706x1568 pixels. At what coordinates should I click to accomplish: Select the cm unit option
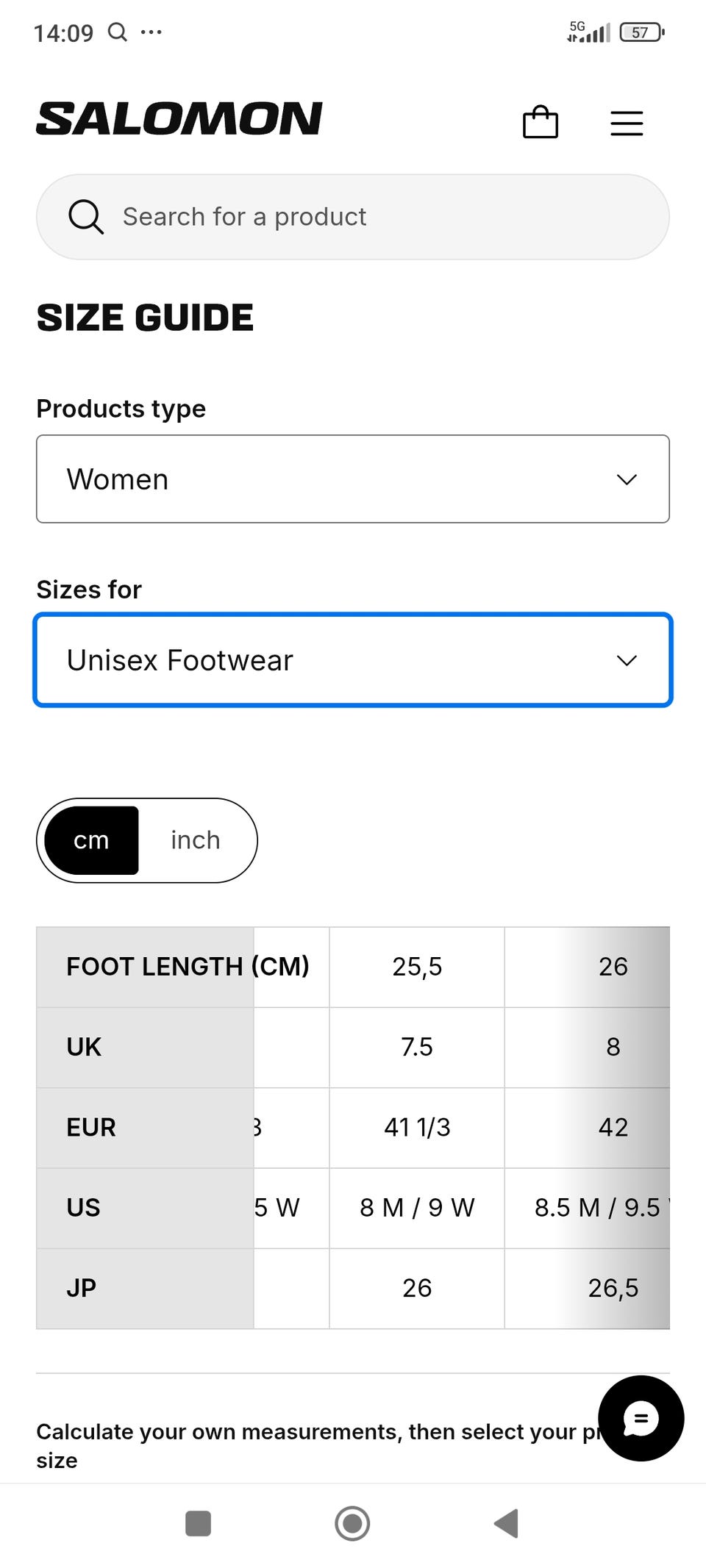pyautogui.click(x=91, y=840)
